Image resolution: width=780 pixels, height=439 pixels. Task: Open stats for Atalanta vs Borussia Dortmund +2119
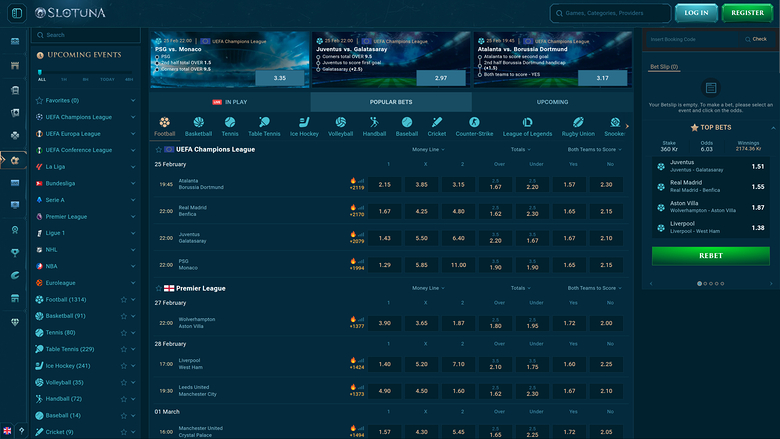coord(357,184)
